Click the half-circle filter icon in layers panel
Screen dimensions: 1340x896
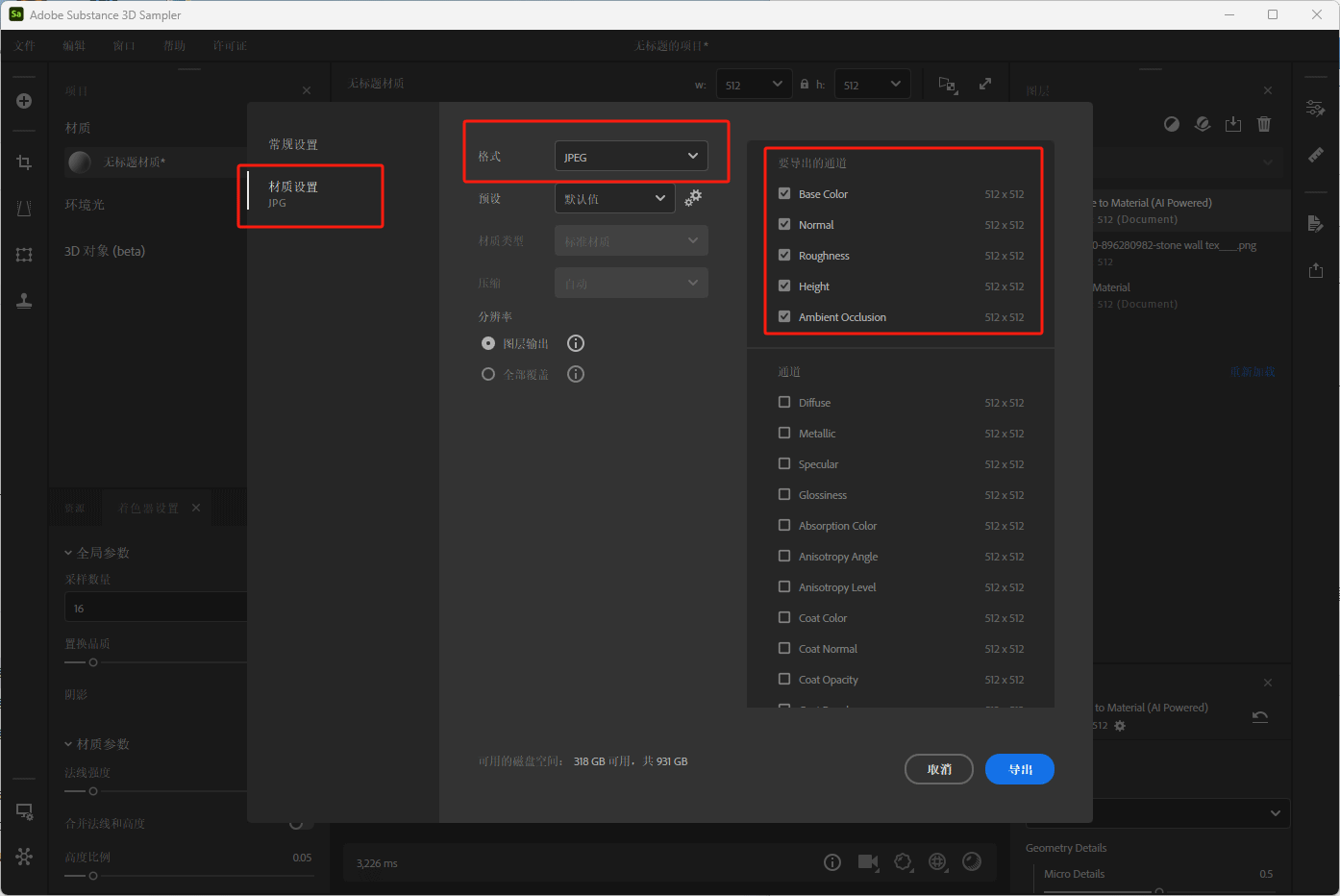coord(1172,124)
